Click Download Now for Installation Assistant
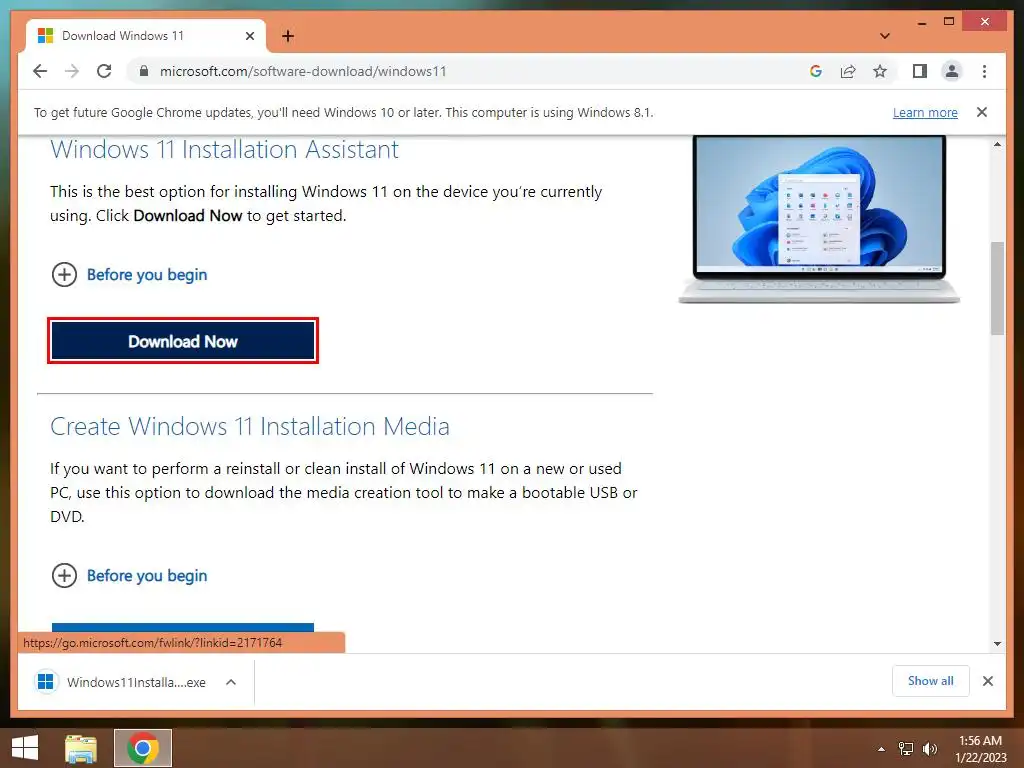Screen dimensions: 1024x768 [183, 341]
